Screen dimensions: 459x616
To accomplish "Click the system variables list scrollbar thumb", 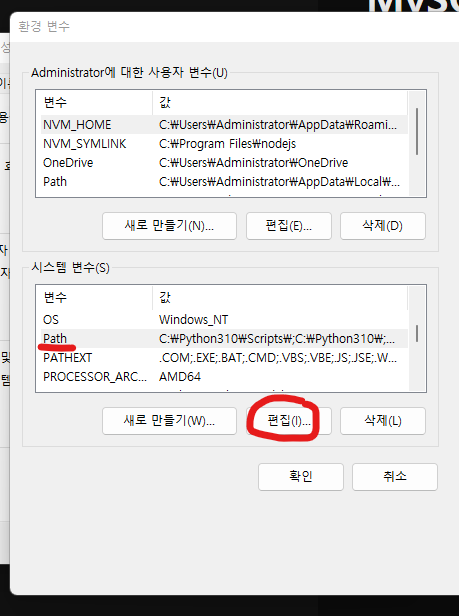I will click(417, 334).
